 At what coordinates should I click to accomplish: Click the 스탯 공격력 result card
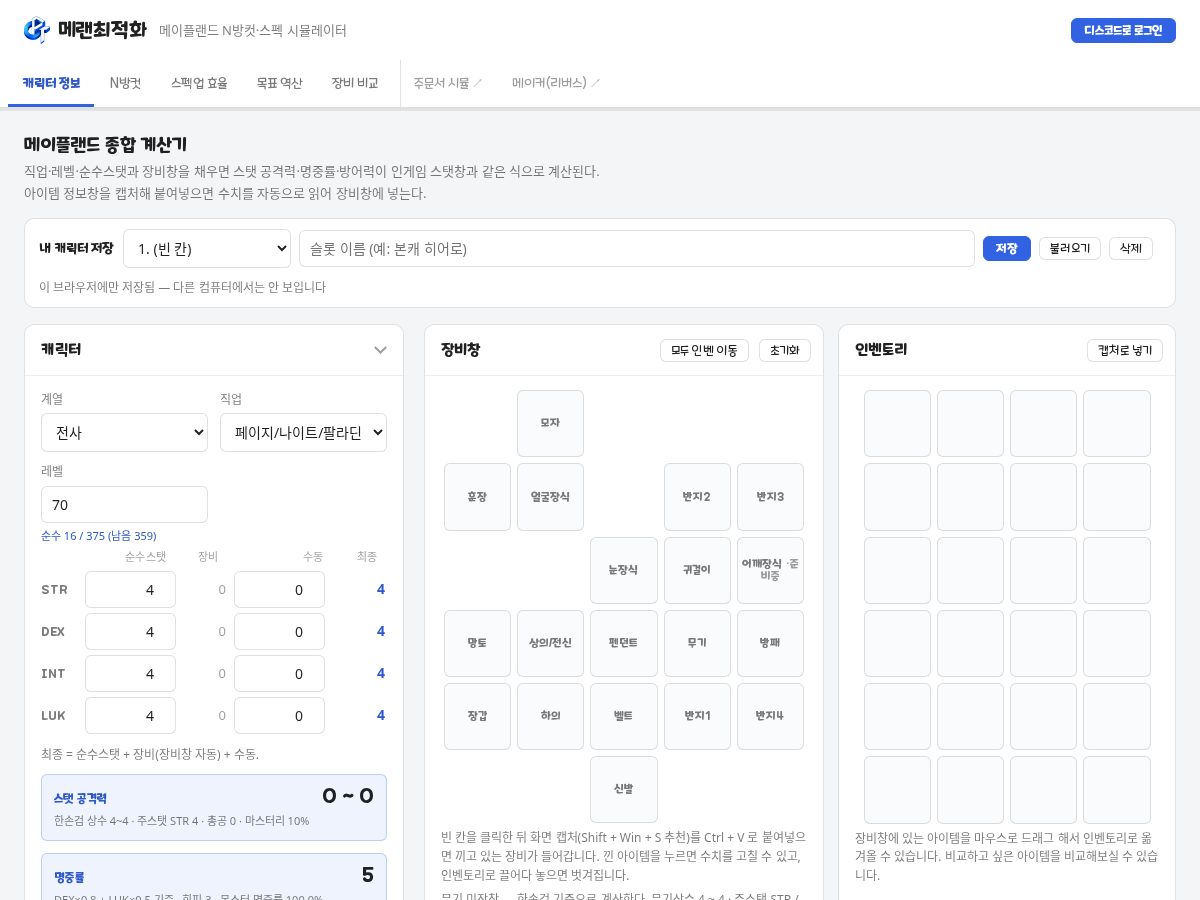coord(214,807)
